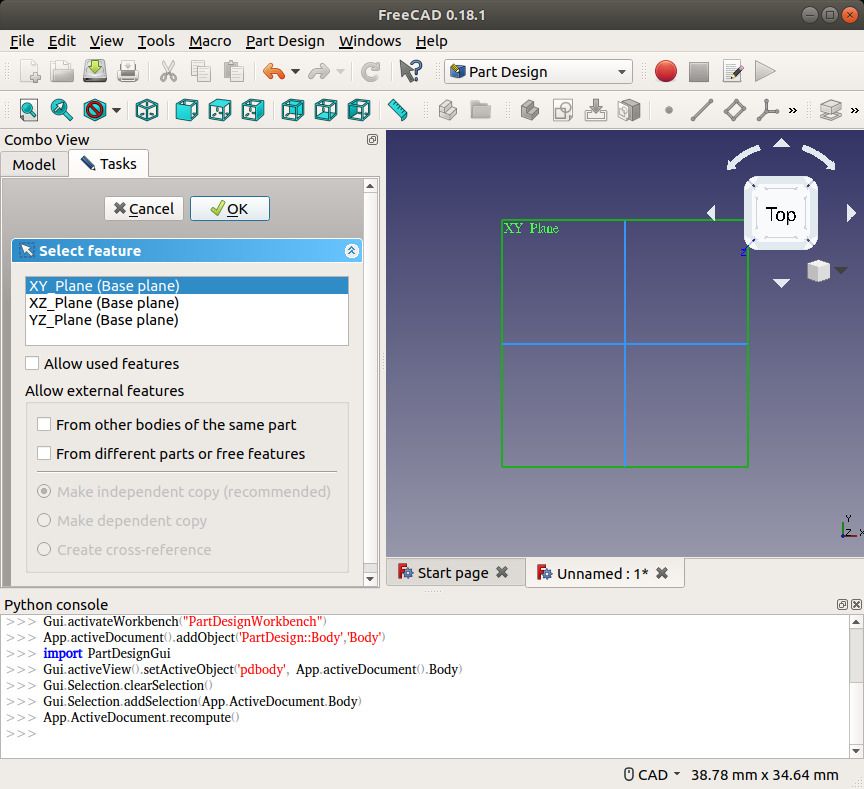The width and height of the screenshot is (864, 789).
Task: Open draw style dropdown arrow
Action: pyautogui.click(x=116, y=110)
